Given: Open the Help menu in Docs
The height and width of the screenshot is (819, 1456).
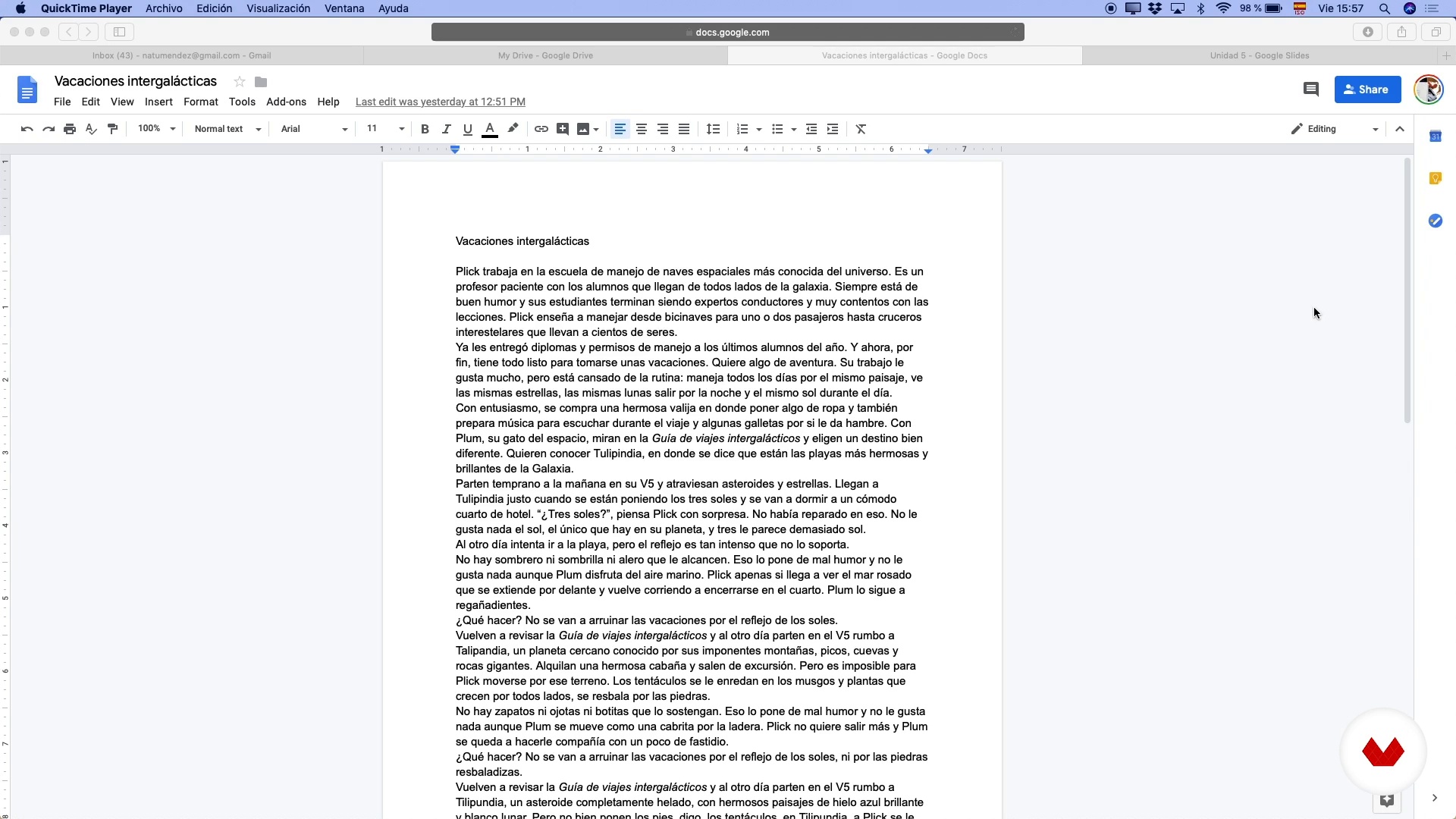Looking at the screenshot, I should (x=328, y=102).
